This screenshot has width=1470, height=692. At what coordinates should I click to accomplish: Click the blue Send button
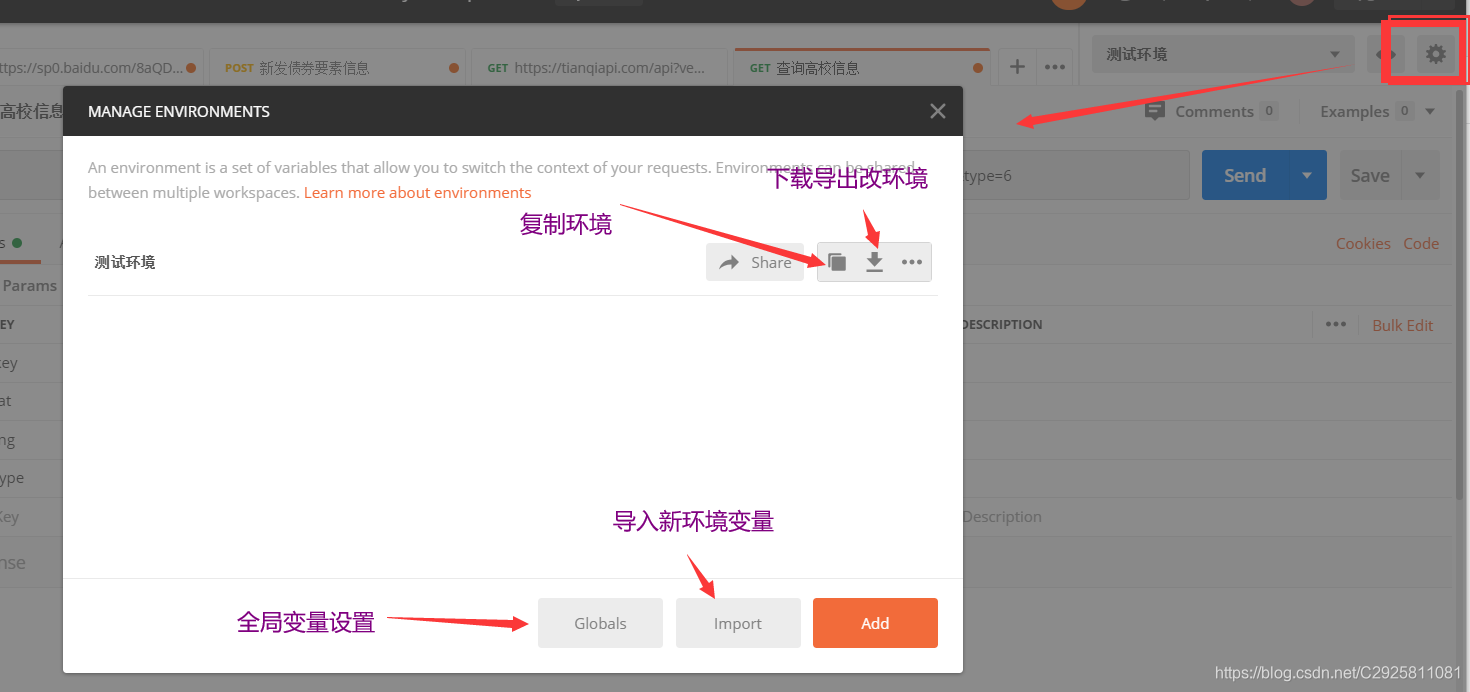[1245, 175]
